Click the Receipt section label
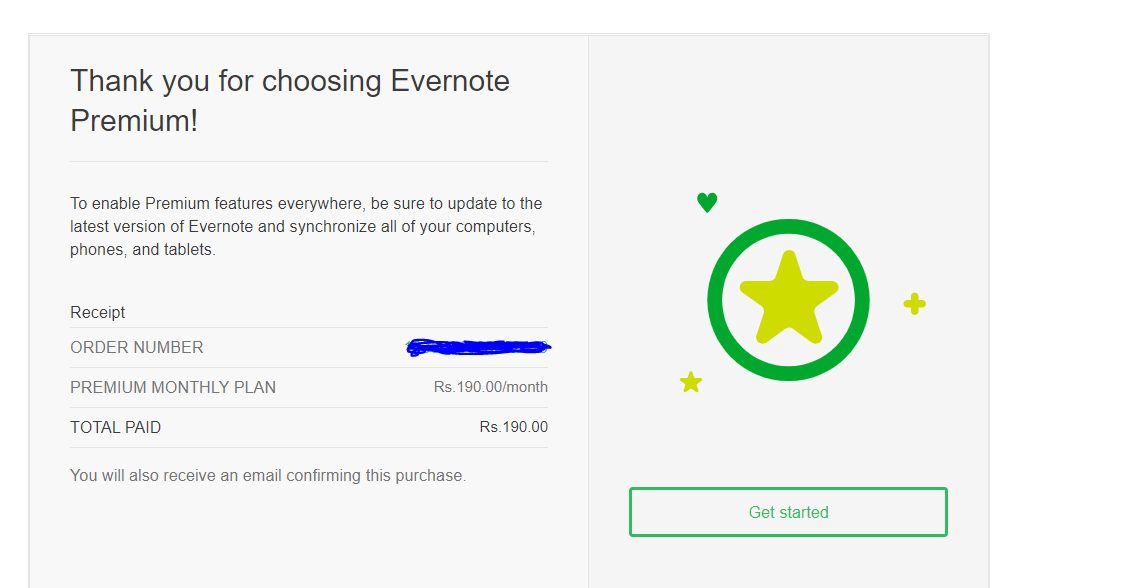 coord(98,312)
